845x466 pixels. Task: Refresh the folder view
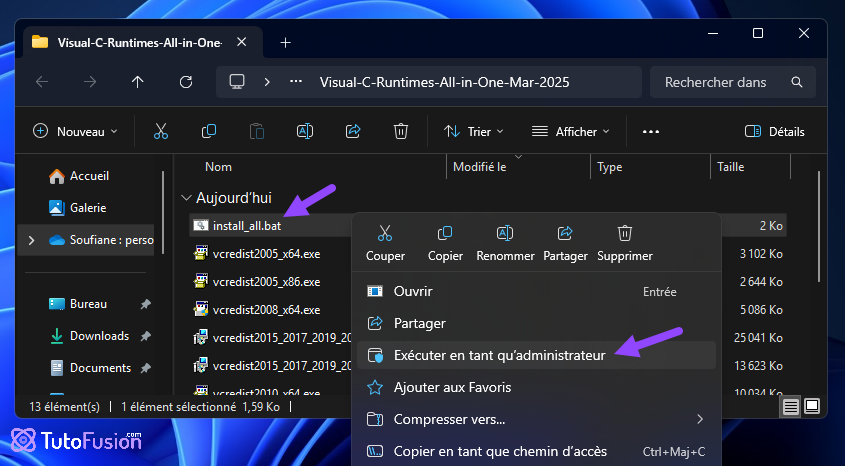pos(186,82)
